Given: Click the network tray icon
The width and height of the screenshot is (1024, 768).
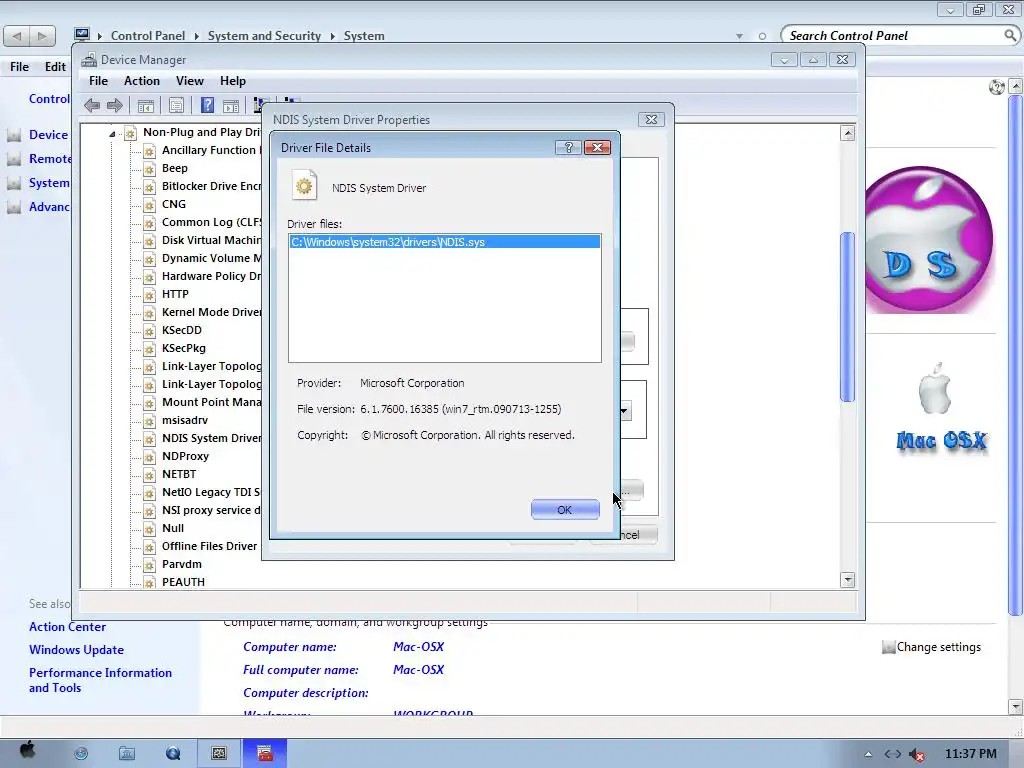Looking at the screenshot, I should click(893, 754).
